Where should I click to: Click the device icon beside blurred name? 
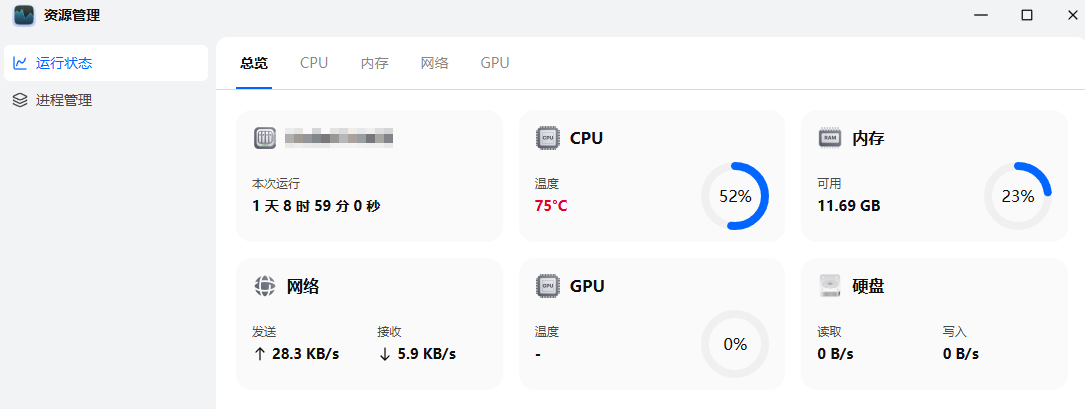pyautogui.click(x=264, y=138)
